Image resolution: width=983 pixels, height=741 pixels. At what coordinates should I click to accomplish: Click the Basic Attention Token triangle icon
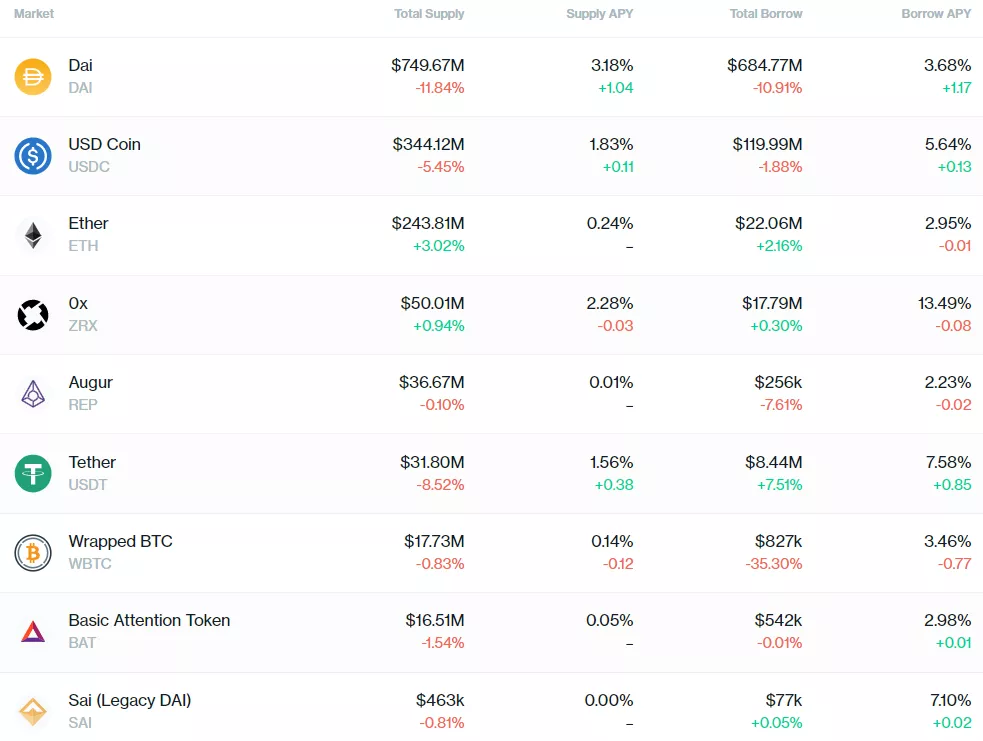click(33, 632)
